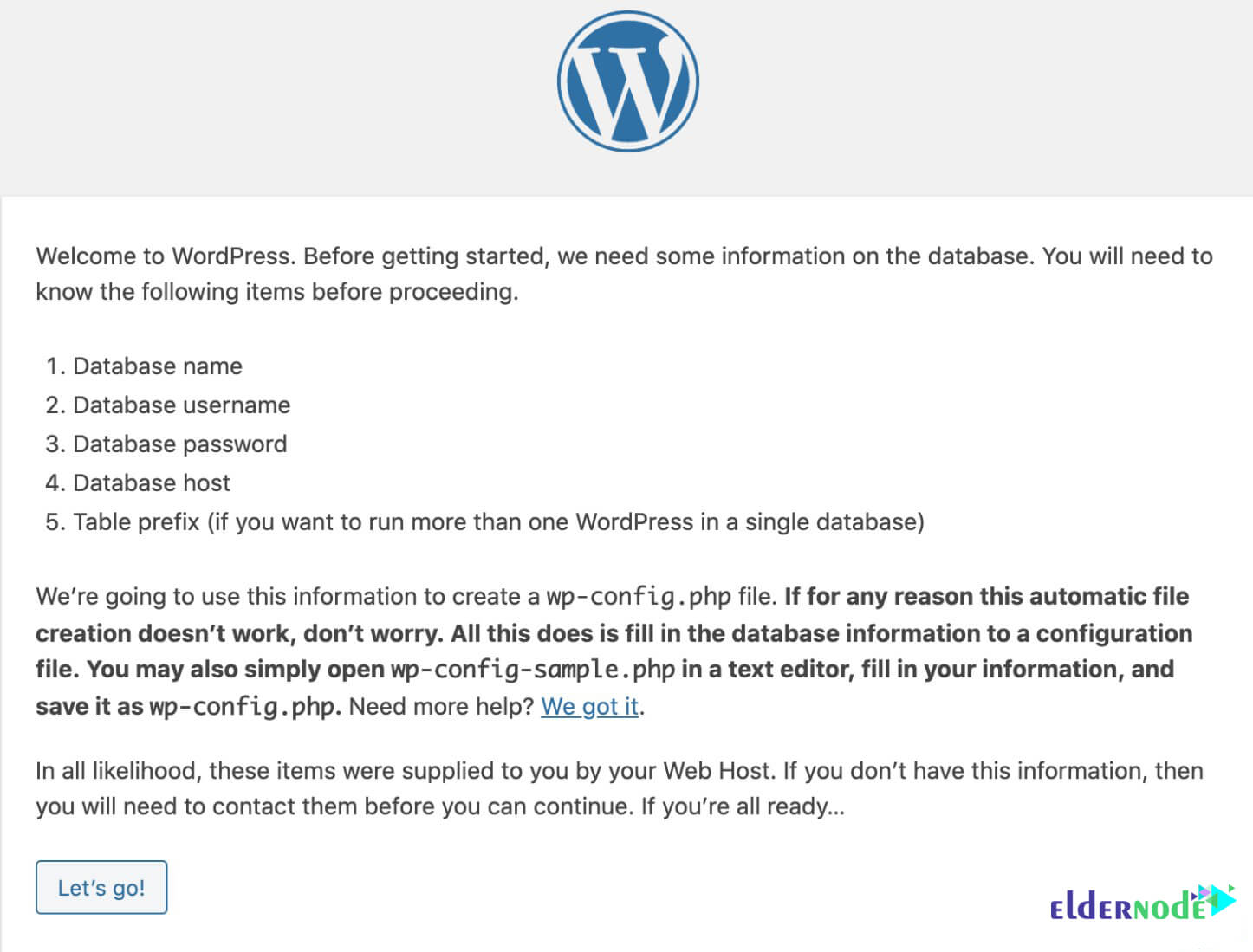This screenshot has width=1253, height=952.
Task: Click "know the following items" text line
Action: 277,292
